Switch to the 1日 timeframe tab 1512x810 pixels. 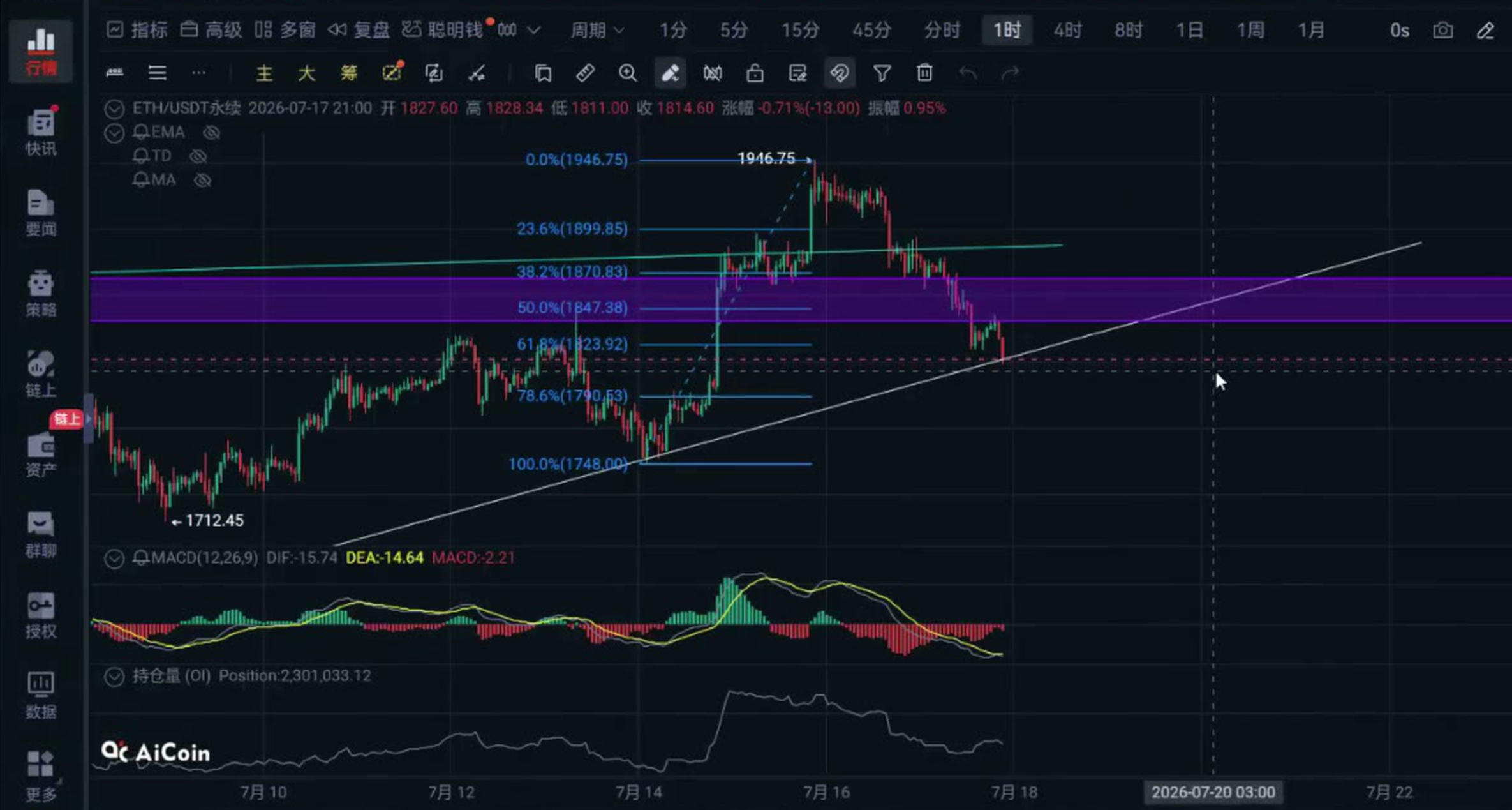(x=1189, y=30)
